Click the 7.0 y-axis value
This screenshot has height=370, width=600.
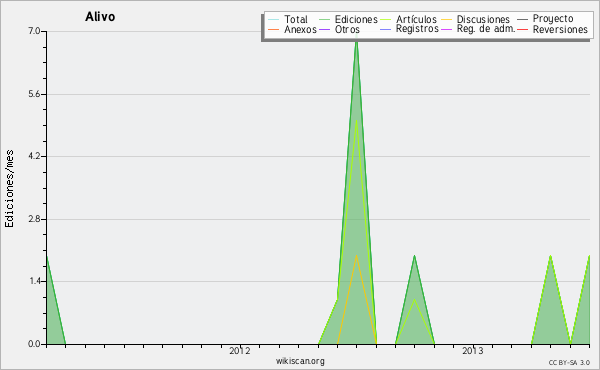tap(34, 31)
